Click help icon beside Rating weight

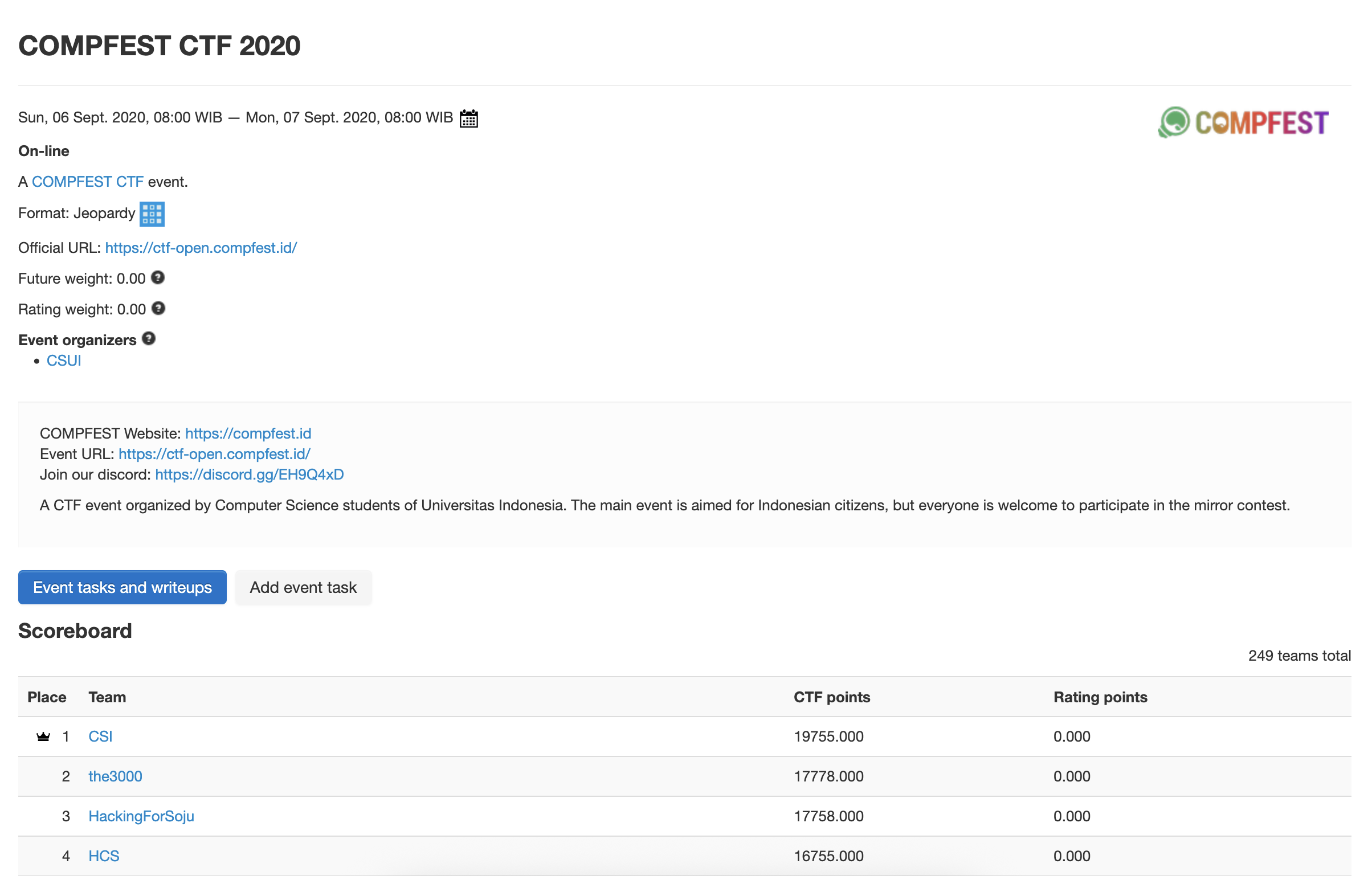[x=158, y=309]
